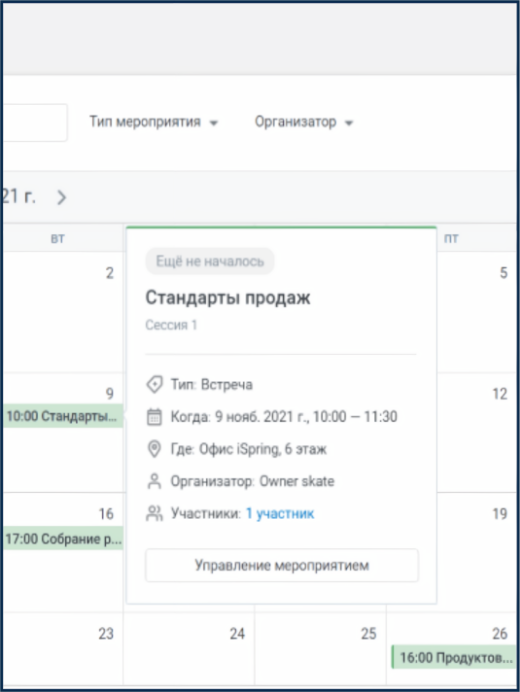Image resolution: width=520 pixels, height=692 pixels.
Task: Click the tag icon next to Тип: Встреча
Action: 154,384
